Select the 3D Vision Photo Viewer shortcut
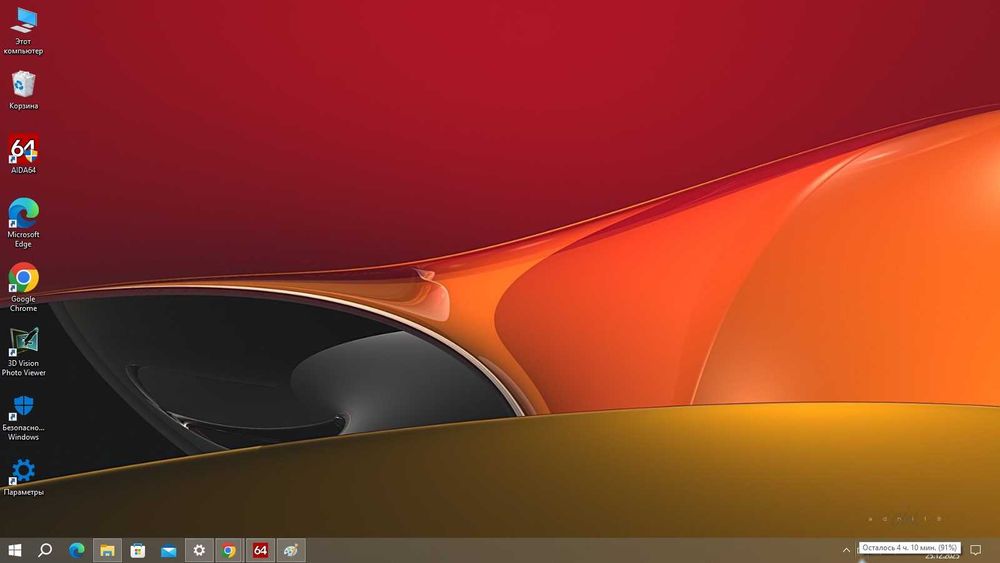This screenshot has width=1000, height=563. pyautogui.click(x=24, y=351)
